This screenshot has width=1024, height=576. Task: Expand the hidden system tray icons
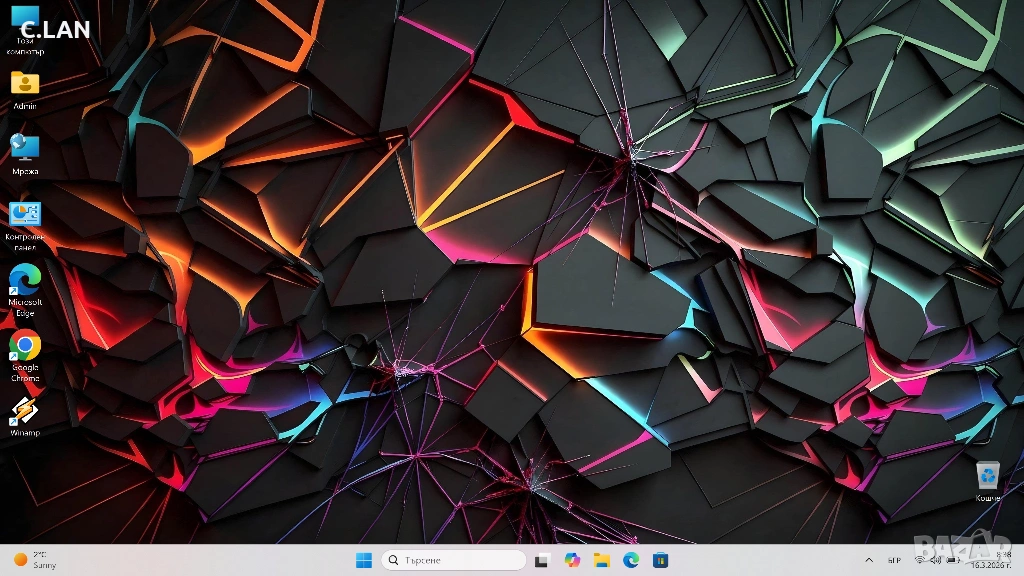tap(868, 560)
